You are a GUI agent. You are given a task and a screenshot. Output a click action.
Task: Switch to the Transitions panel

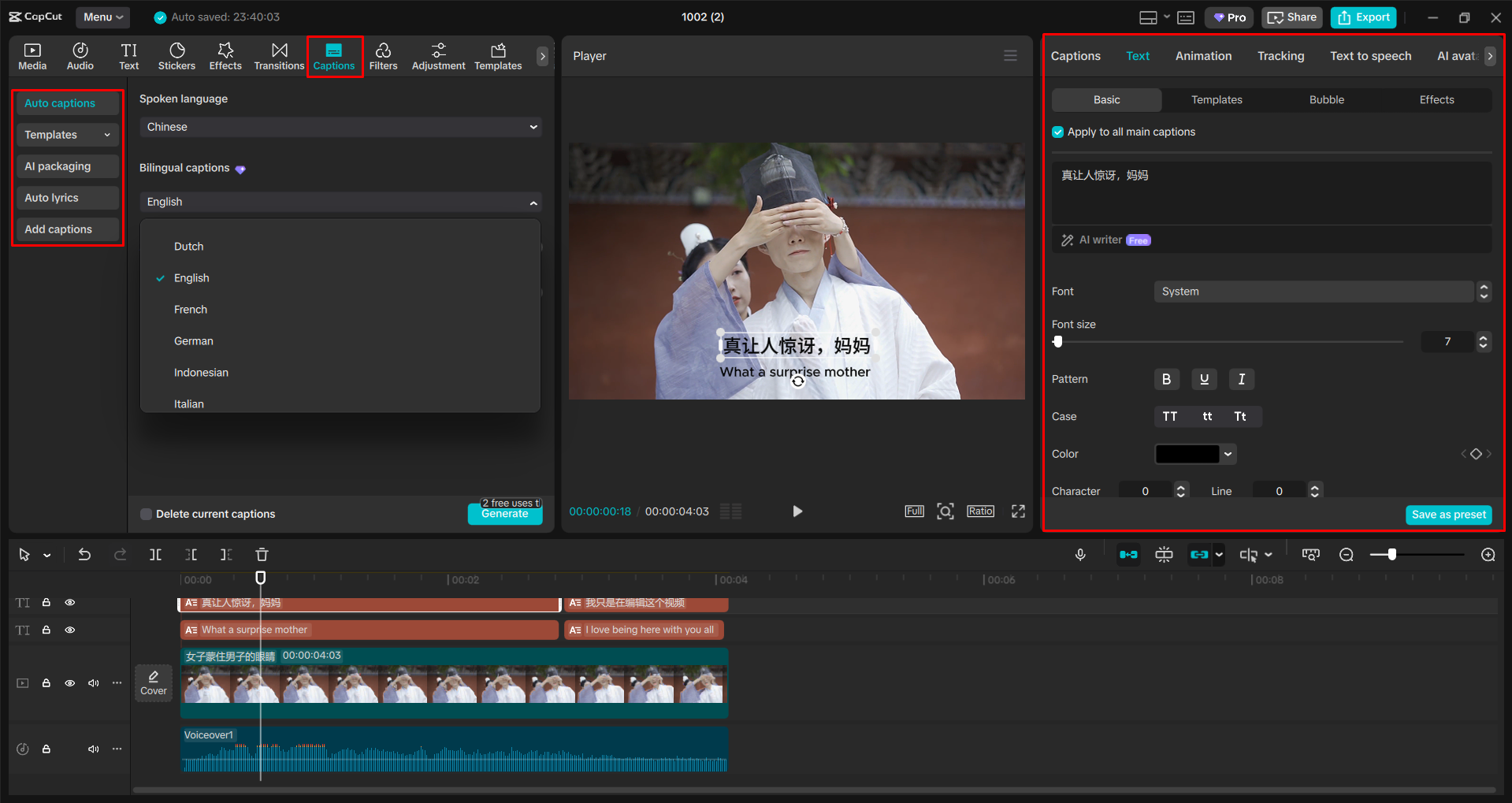279,55
